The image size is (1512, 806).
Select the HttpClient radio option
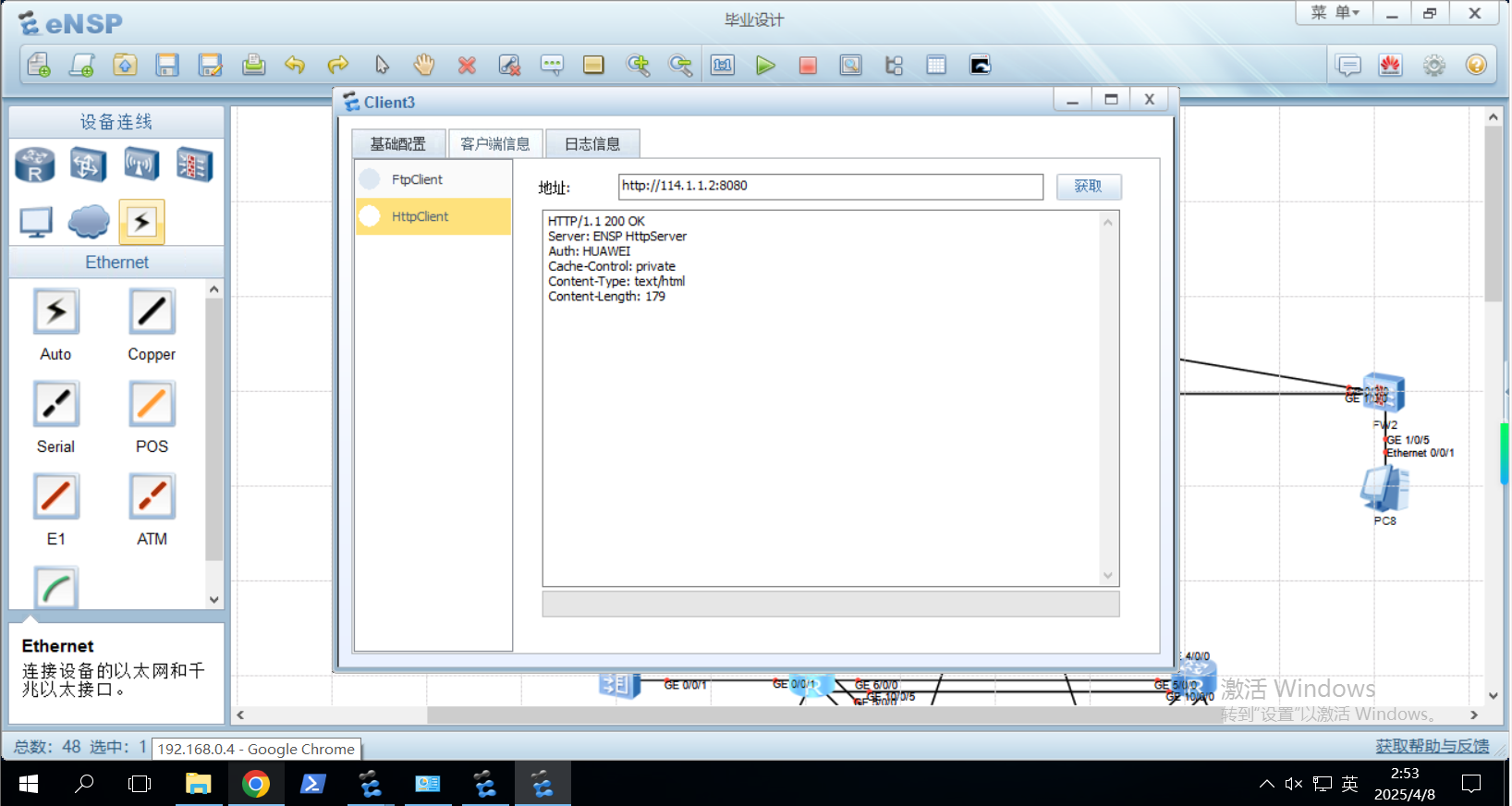(370, 216)
